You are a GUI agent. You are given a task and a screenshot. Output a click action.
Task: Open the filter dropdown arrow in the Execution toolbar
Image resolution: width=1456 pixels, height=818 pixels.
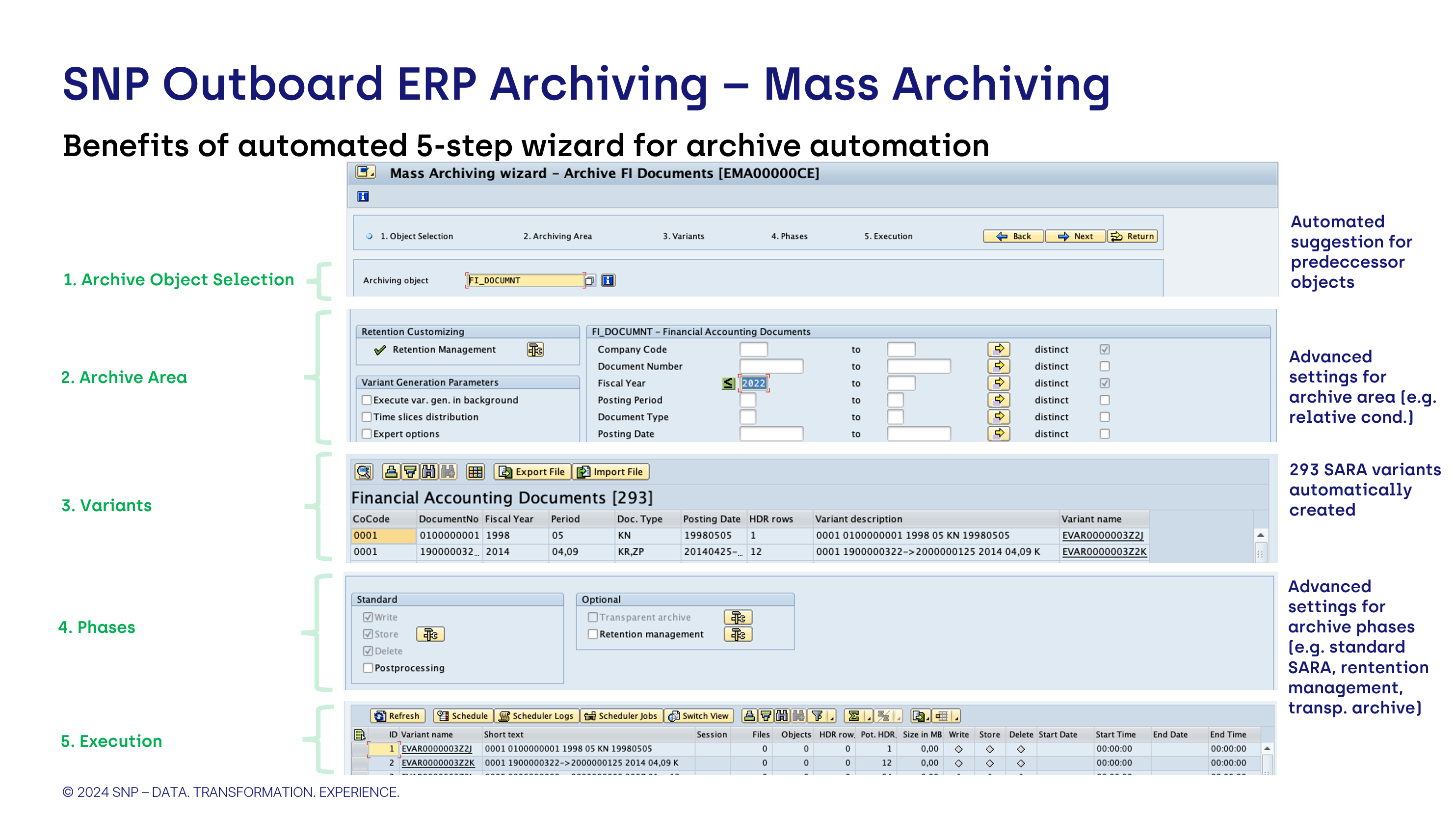tap(831, 717)
